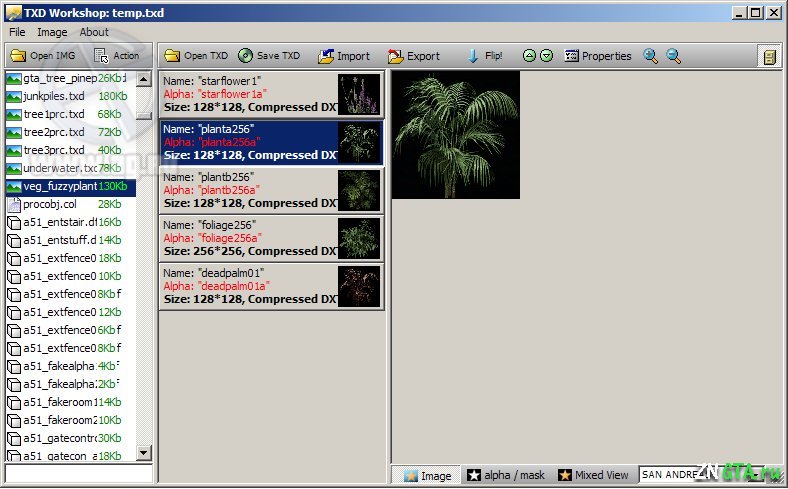The height and width of the screenshot is (489, 788).
Task: Select gta_tree_pinep file in list
Action: (71, 78)
